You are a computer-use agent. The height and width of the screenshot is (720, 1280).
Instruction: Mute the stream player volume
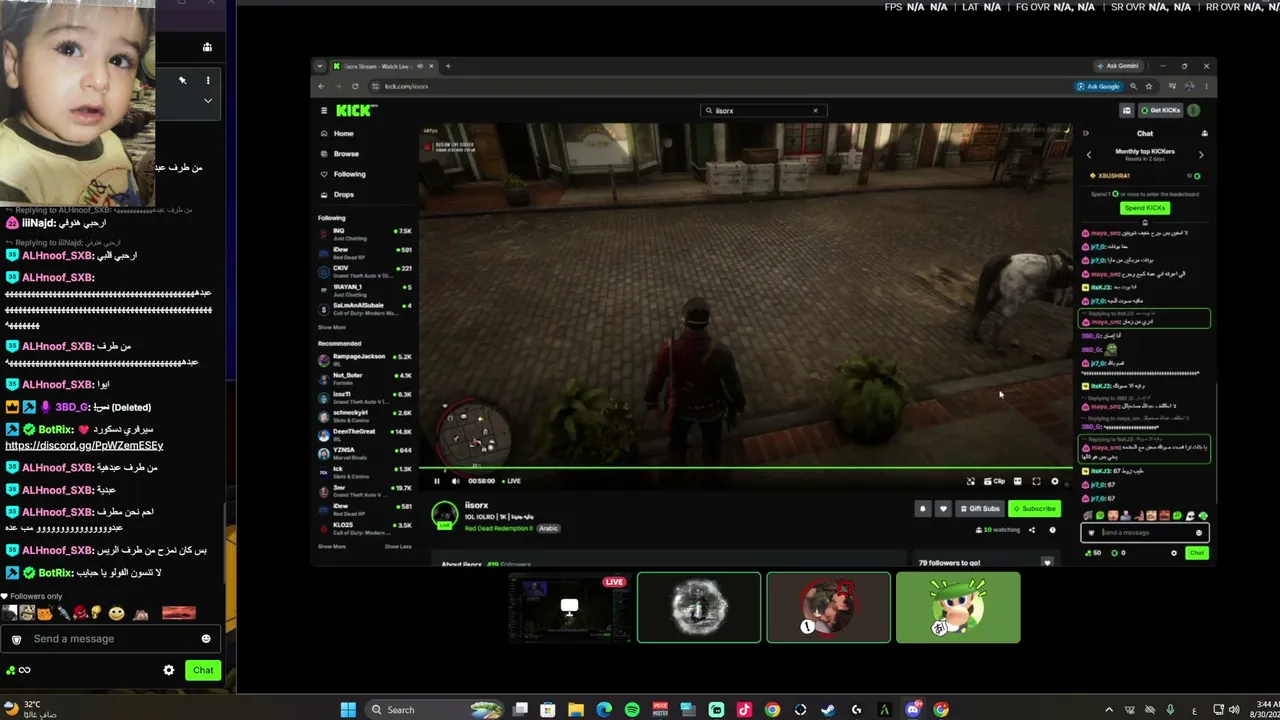[x=456, y=481]
